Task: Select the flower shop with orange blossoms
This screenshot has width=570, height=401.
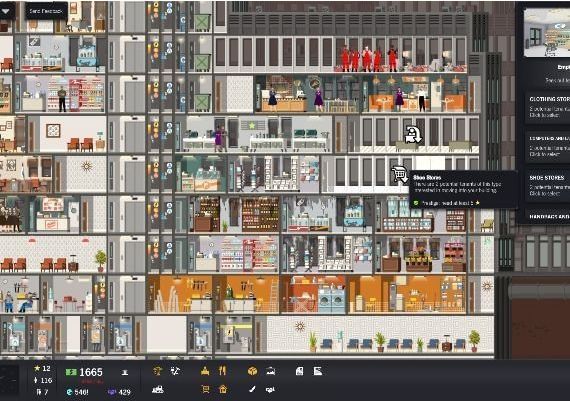Action: 421,254
